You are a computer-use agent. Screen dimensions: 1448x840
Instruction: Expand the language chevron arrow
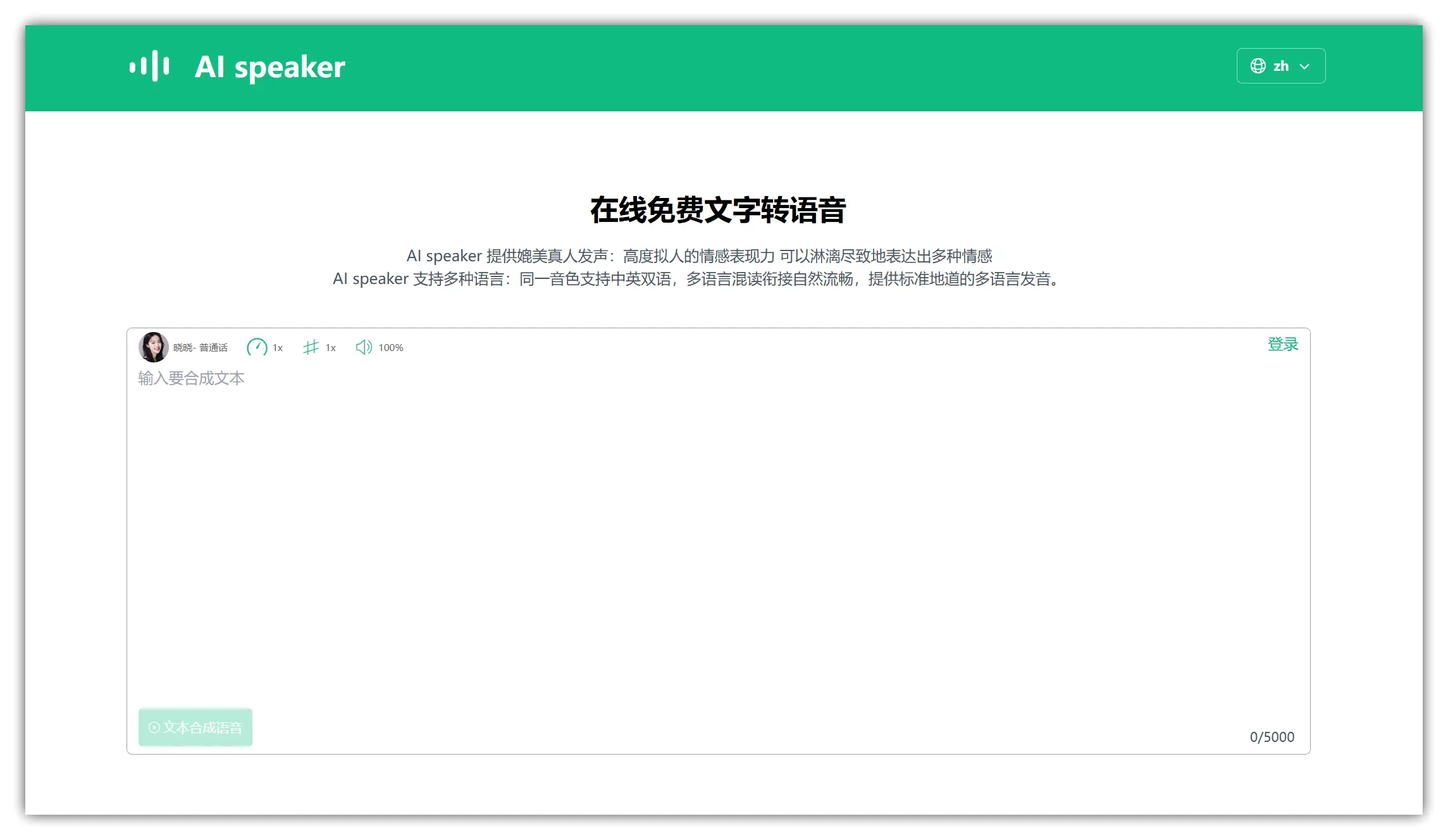[x=1304, y=66]
